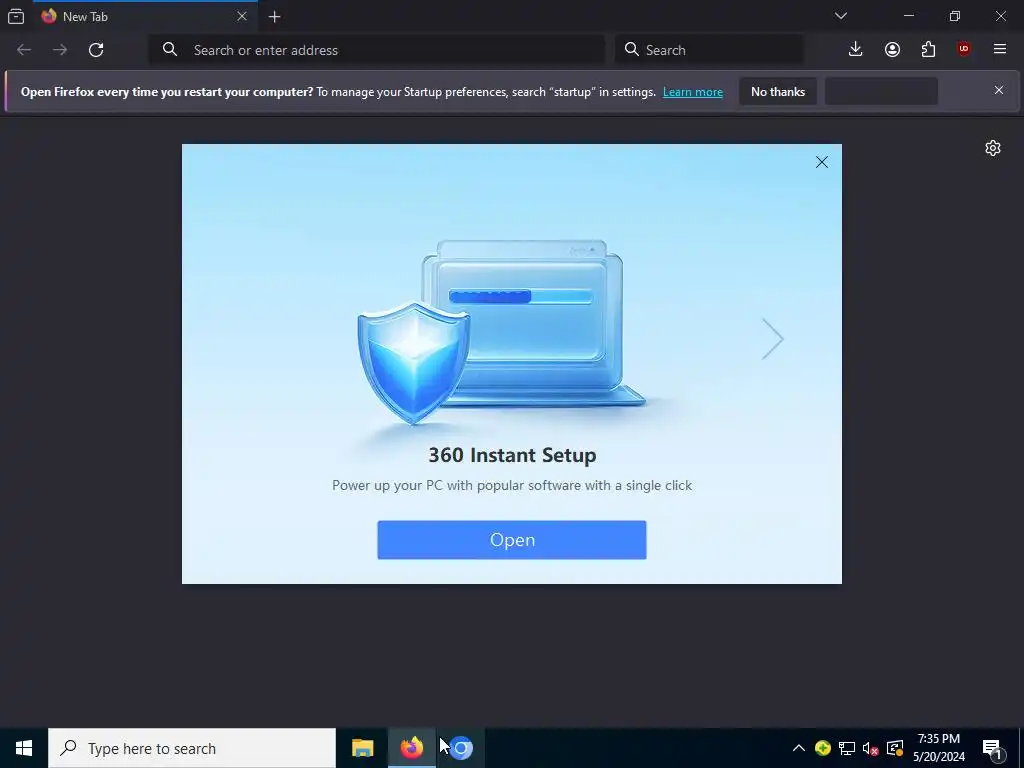Open the Firefox hamburger application menu
1024x768 pixels.
(999, 49)
